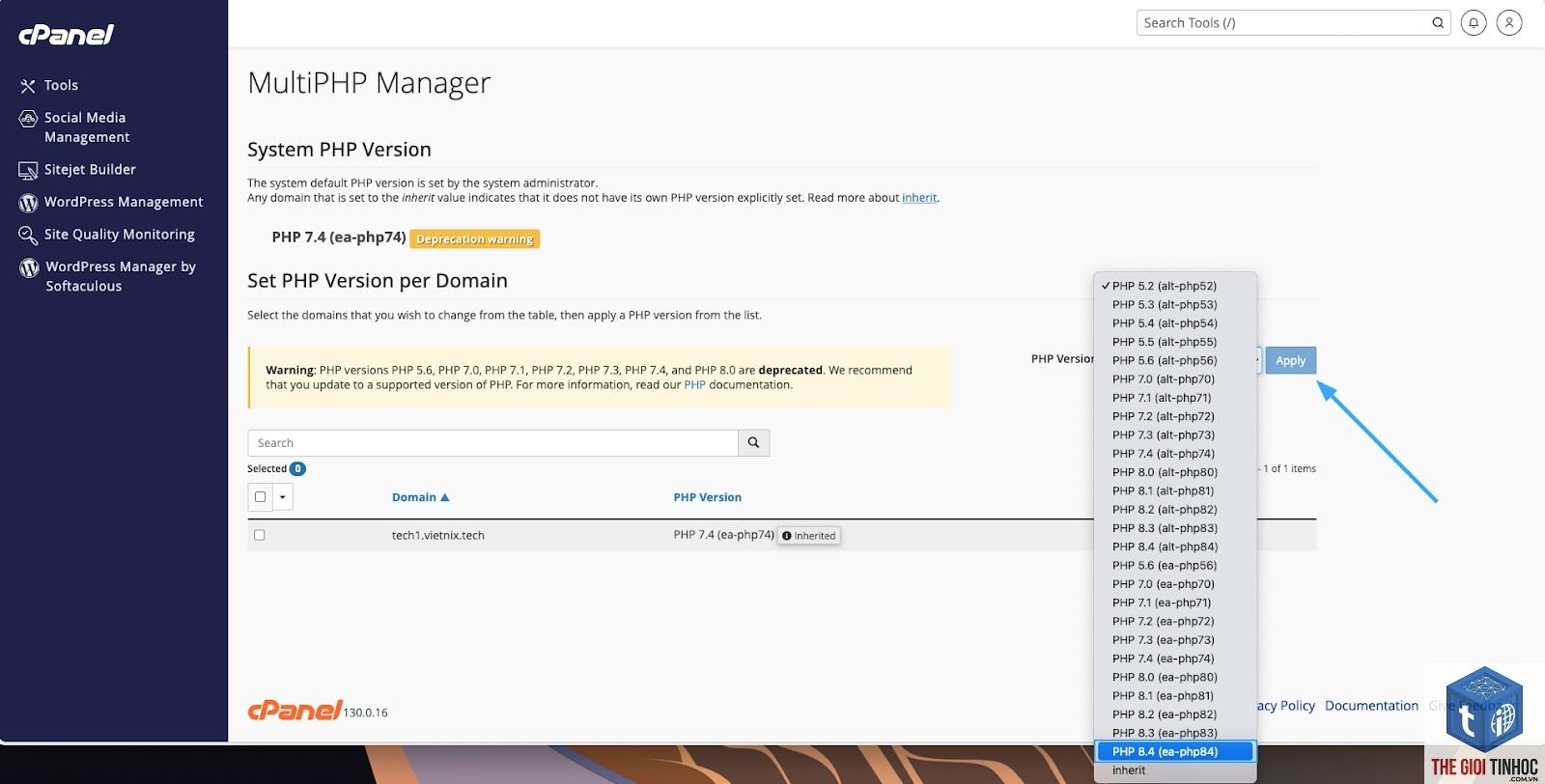The height and width of the screenshot is (784, 1545).
Task: Open Sitejet Builder icon
Action: coord(28,171)
